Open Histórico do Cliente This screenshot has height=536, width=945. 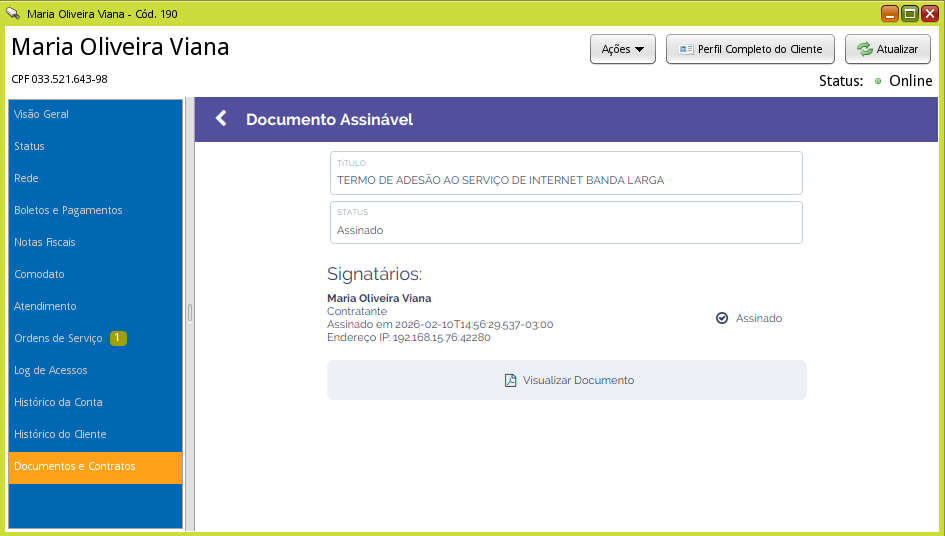click(95, 434)
